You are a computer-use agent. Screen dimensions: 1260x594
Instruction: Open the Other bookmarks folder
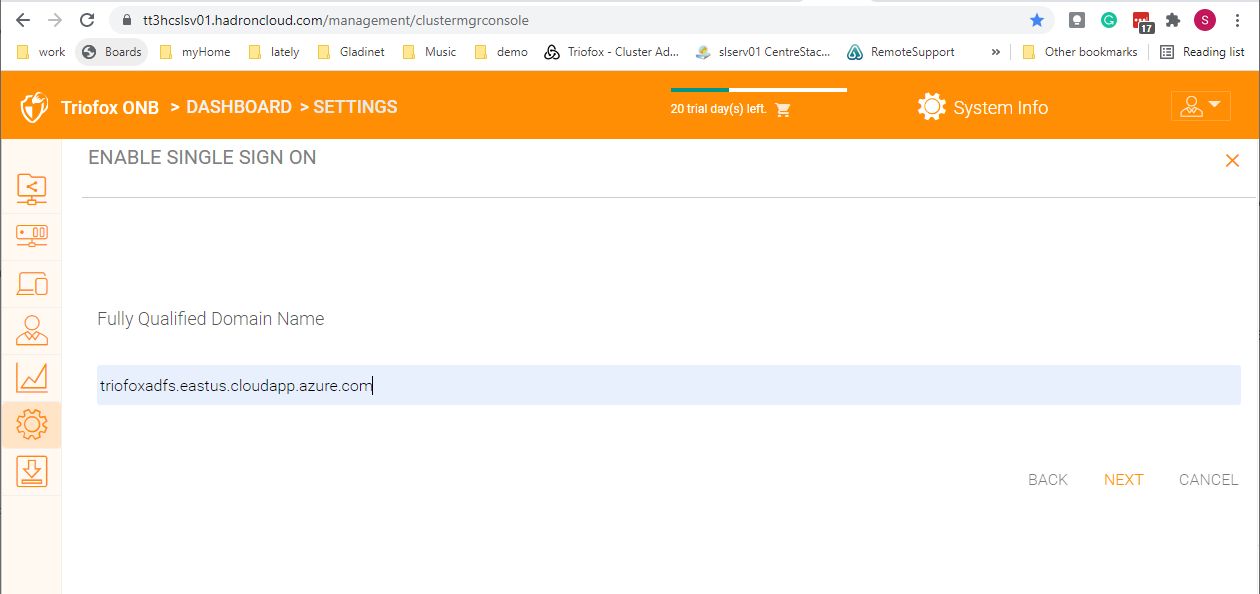1080,52
